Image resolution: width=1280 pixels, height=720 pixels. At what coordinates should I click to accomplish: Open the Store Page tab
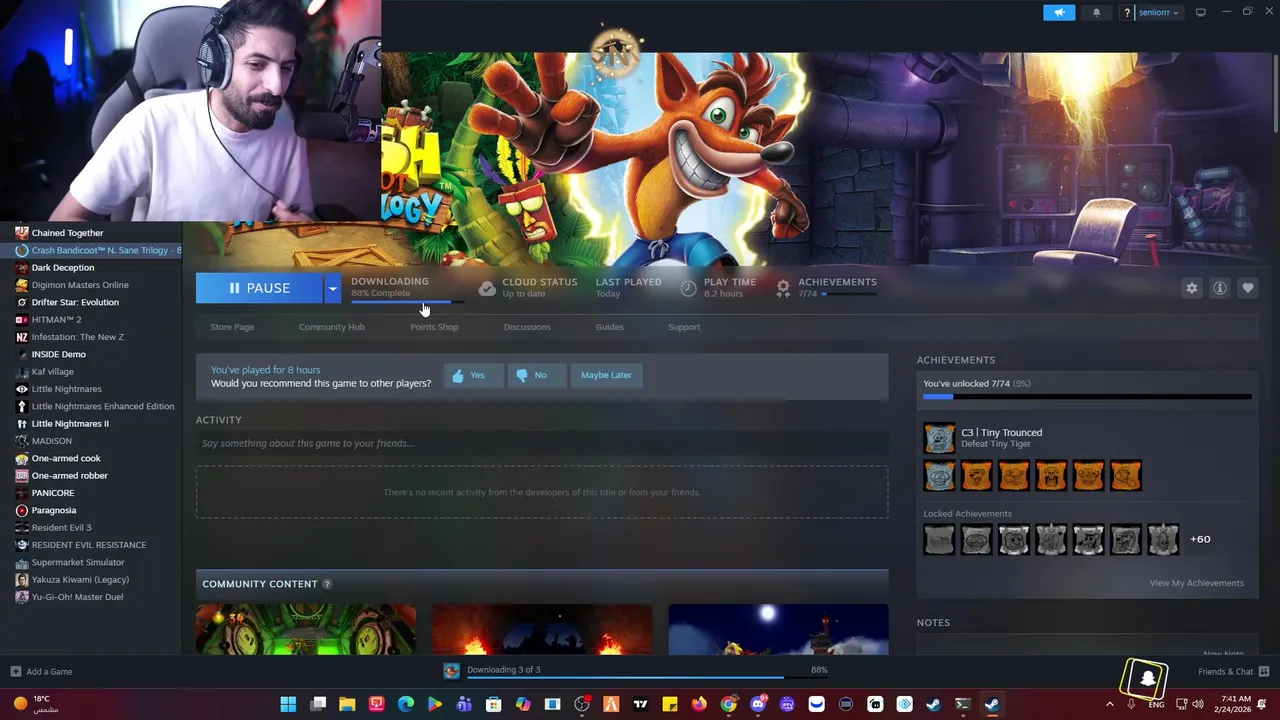(x=232, y=327)
